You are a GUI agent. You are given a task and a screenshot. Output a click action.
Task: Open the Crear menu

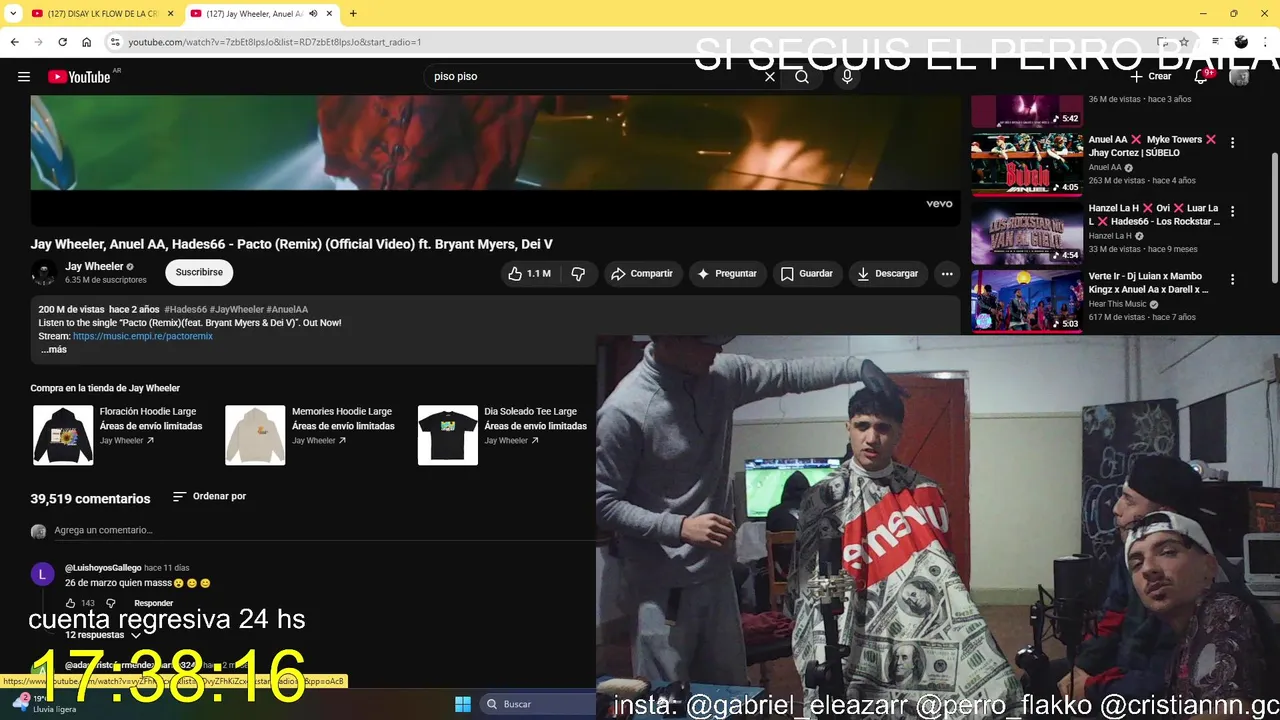(1150, 76)
